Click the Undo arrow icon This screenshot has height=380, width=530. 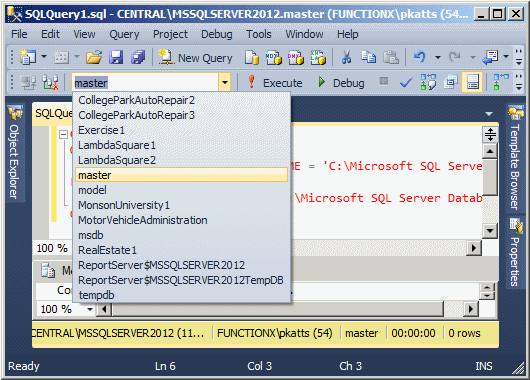click(420, 57)
